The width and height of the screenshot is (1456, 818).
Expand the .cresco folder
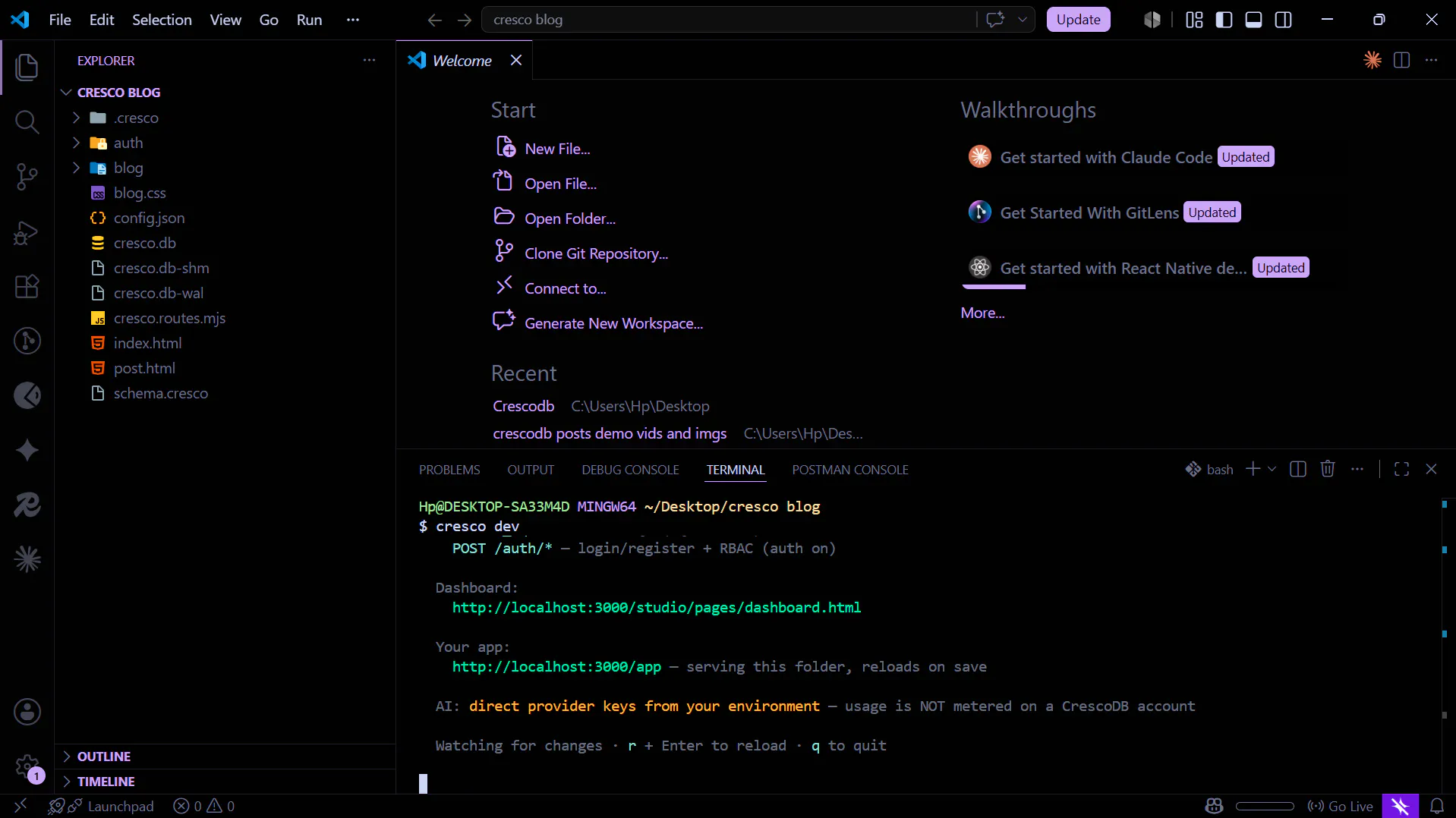pos(76,118)
